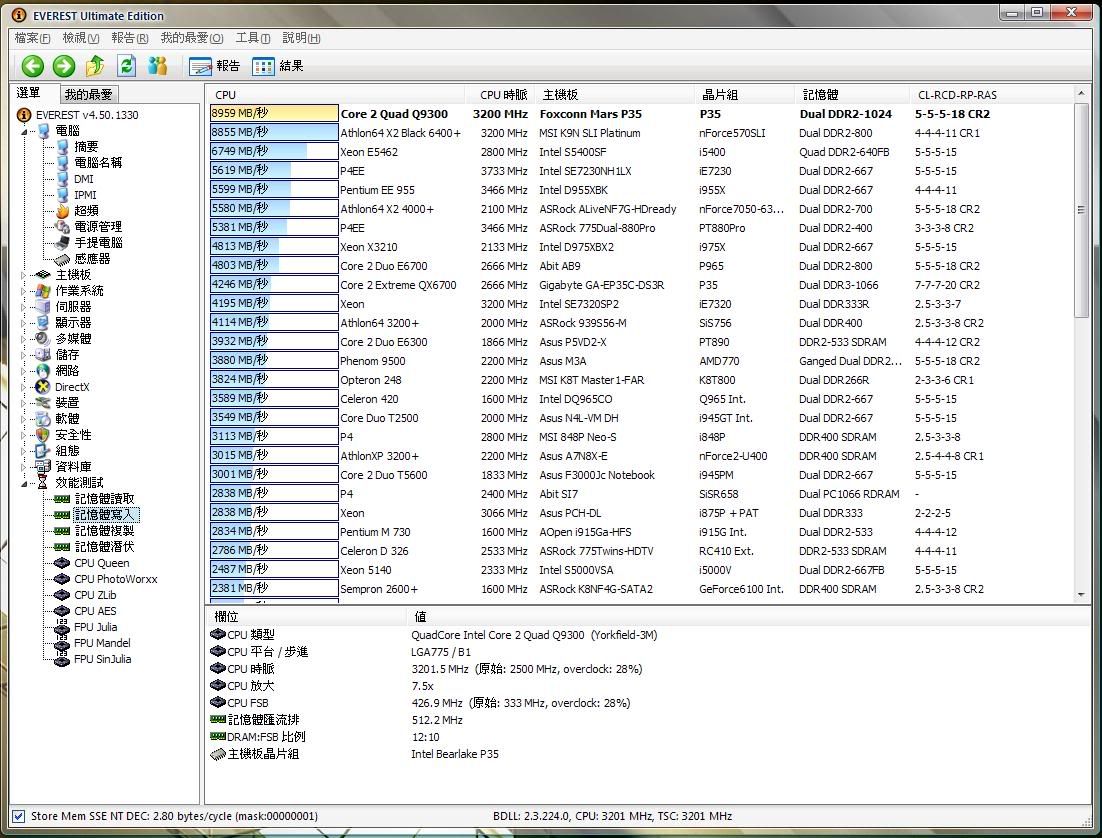Select the 感應器 sensor icon
The width and height of the screenshot is (1102, 838).
tap(63, 259)
